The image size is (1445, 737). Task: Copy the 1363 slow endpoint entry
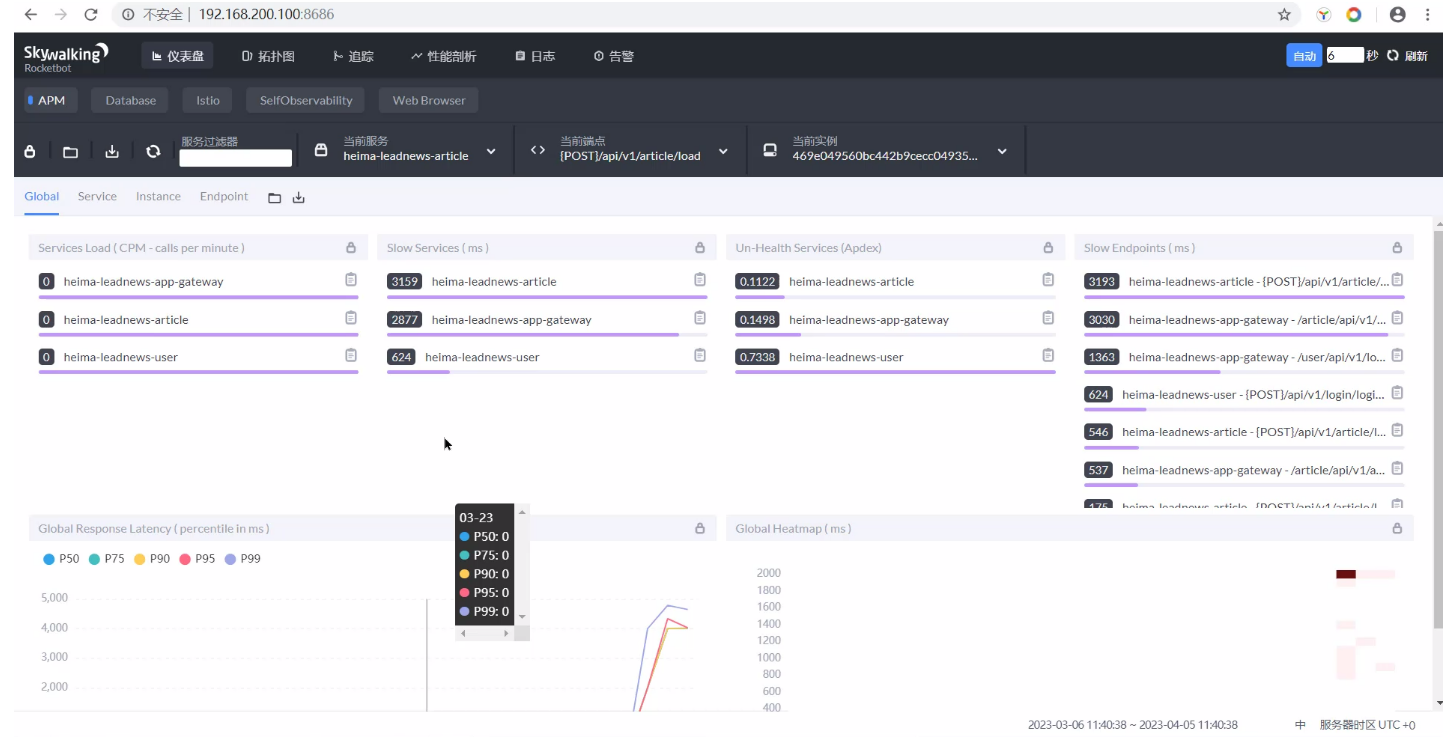[1397, 355]
